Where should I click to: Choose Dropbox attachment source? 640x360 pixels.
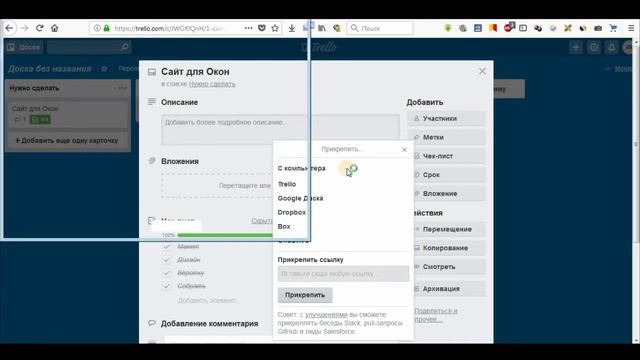(292, 212)
